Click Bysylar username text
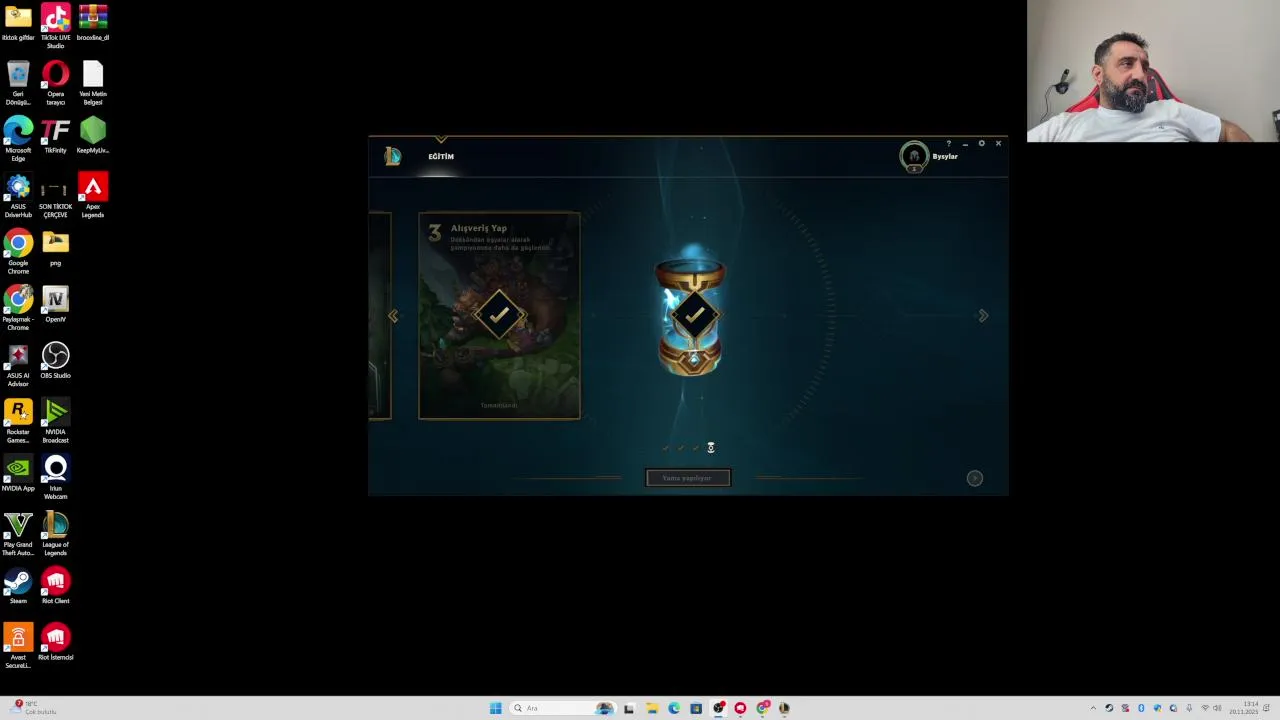 coord(945,157)
